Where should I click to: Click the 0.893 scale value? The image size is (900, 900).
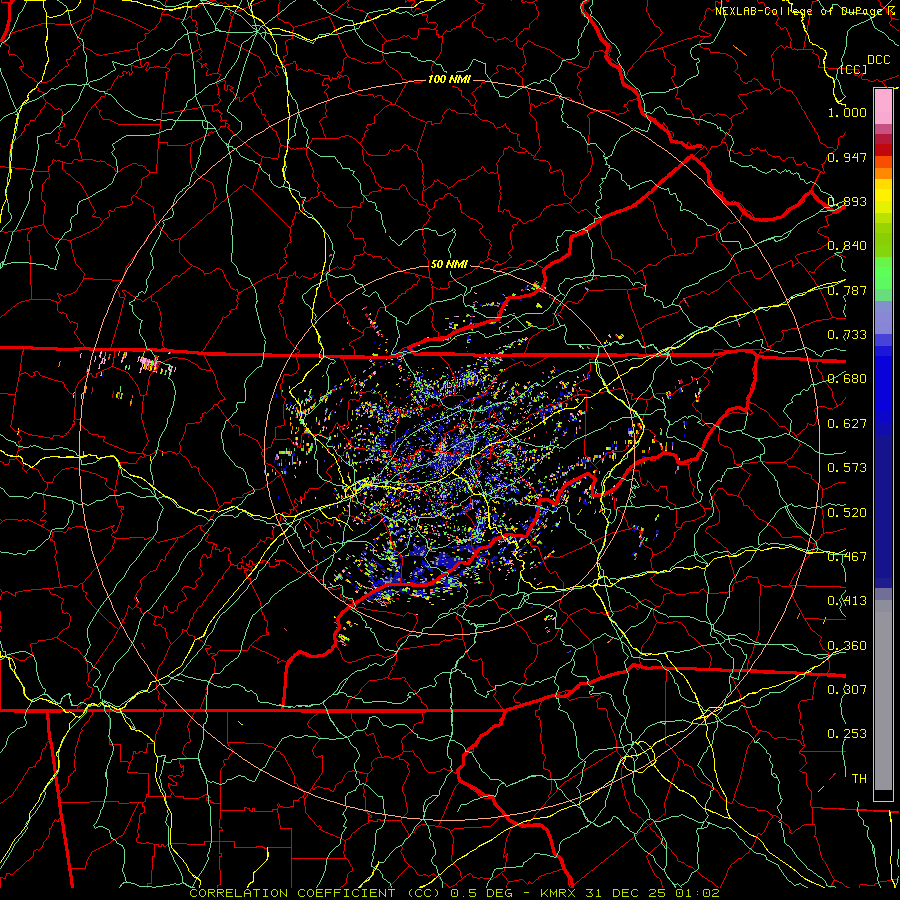(x=847, y=201)
